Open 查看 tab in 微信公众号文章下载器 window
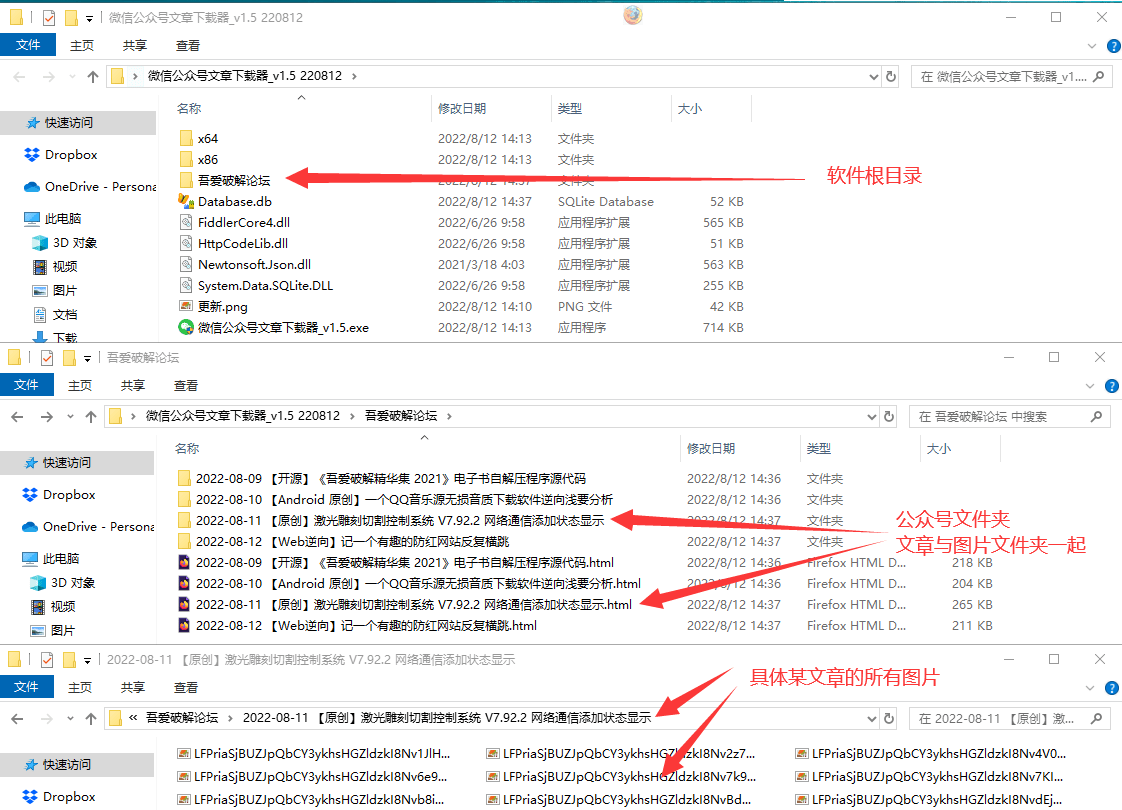Viewport: 1122px width, 810px height. 187,46
